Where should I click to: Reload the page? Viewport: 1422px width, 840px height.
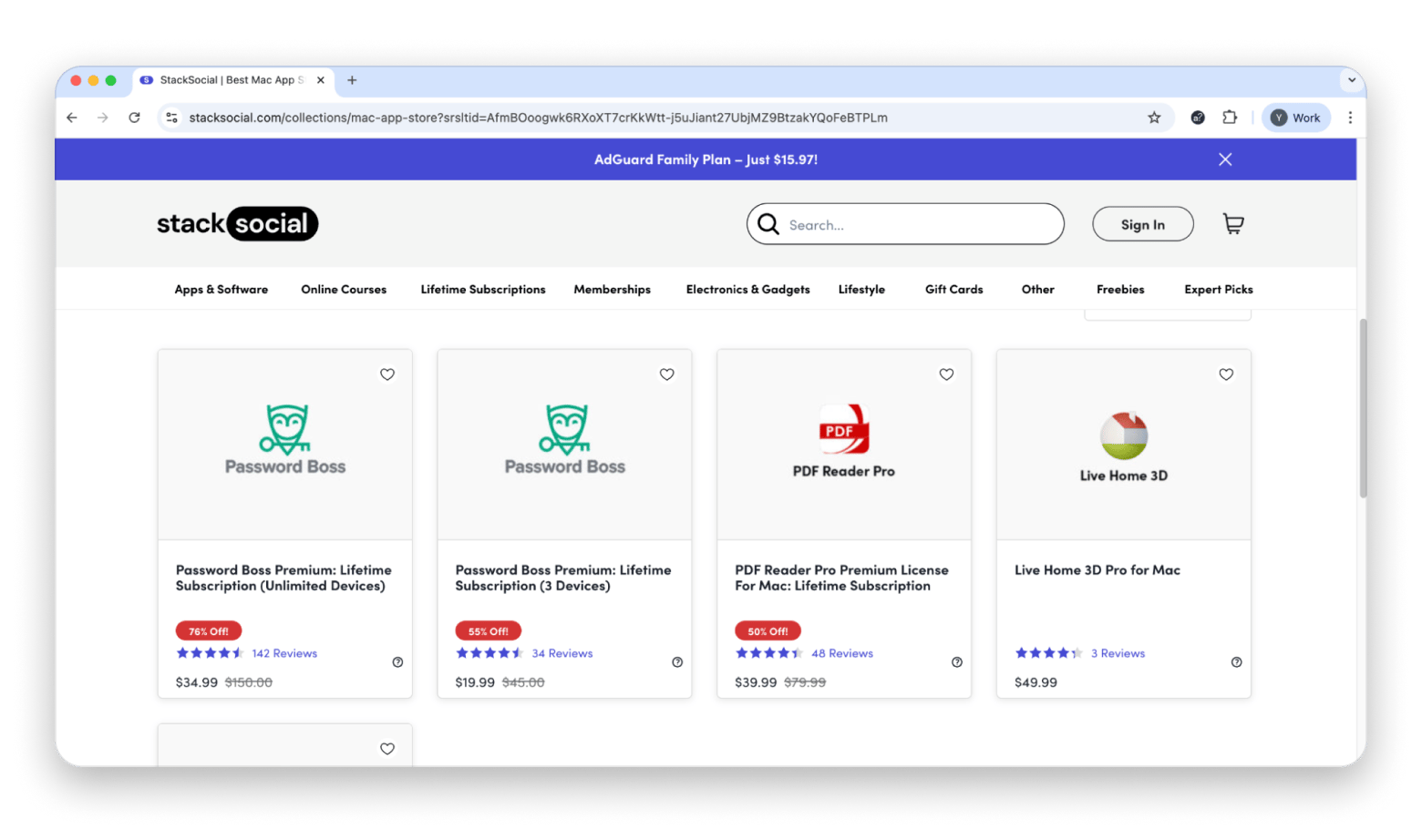[x=134, y=118]
